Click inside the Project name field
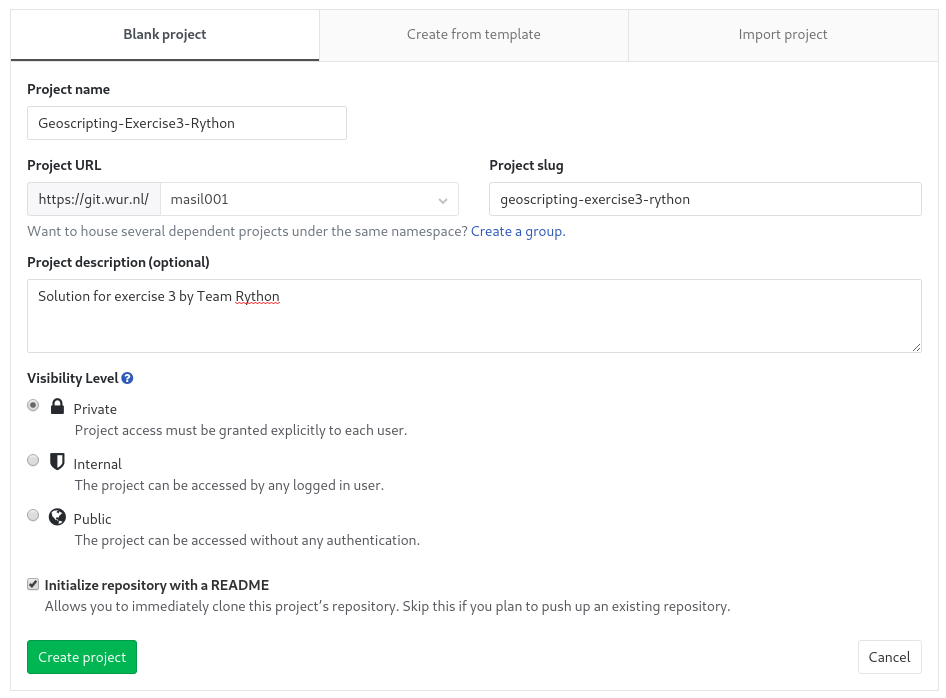 [186, 122]
